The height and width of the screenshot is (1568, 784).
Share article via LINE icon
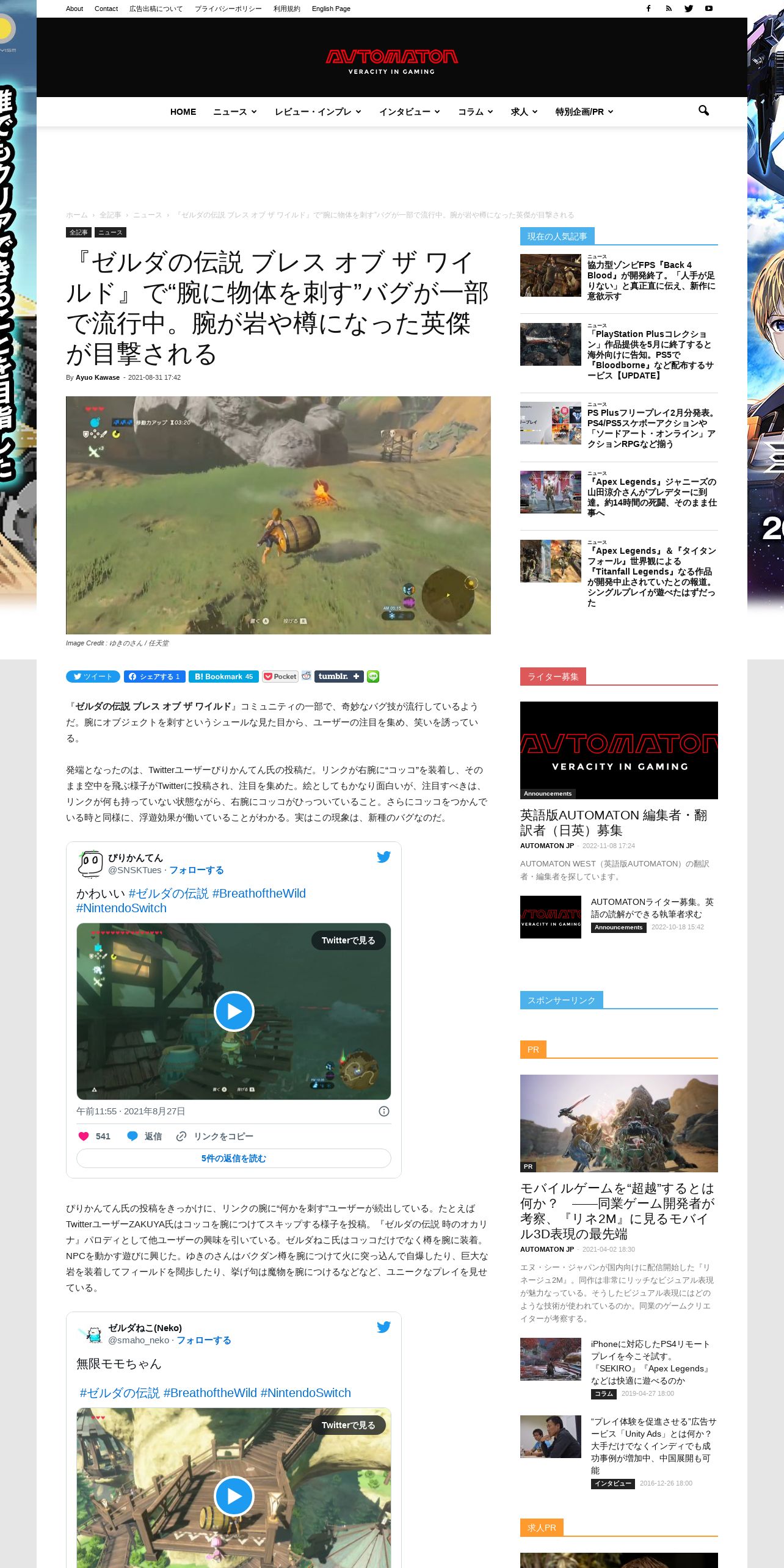click(x=373, y=677)
